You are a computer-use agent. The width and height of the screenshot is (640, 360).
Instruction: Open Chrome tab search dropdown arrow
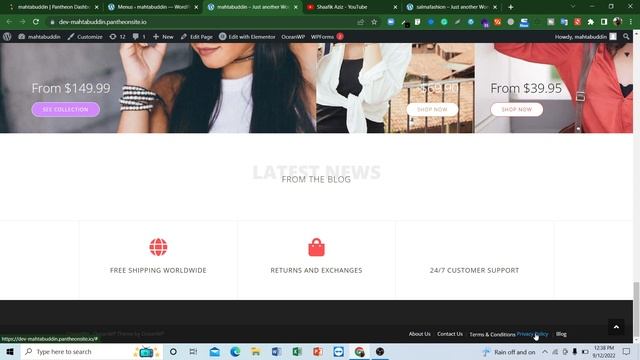point(573,7)
